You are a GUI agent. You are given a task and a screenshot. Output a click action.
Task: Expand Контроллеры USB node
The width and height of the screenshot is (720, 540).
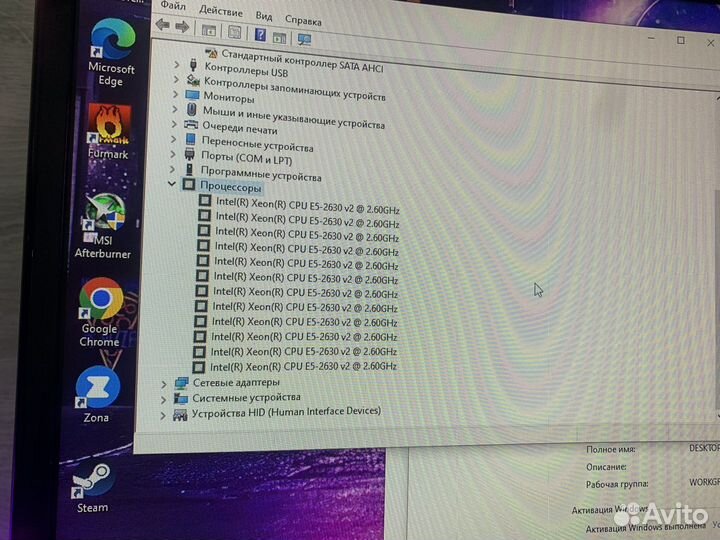tap(176, 65)
